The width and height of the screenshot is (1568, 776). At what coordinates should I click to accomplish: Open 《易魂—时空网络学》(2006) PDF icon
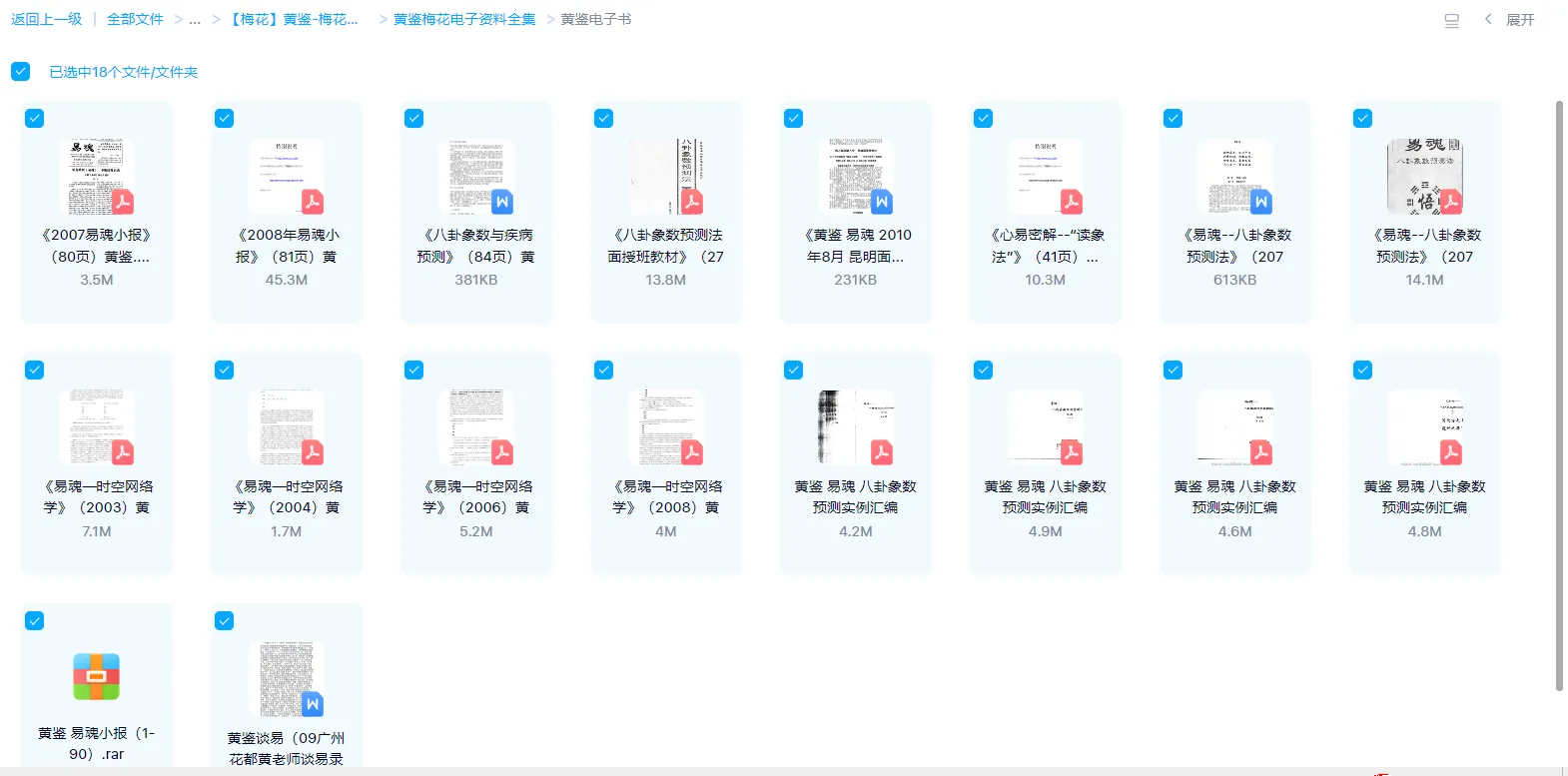click(476, 427)
